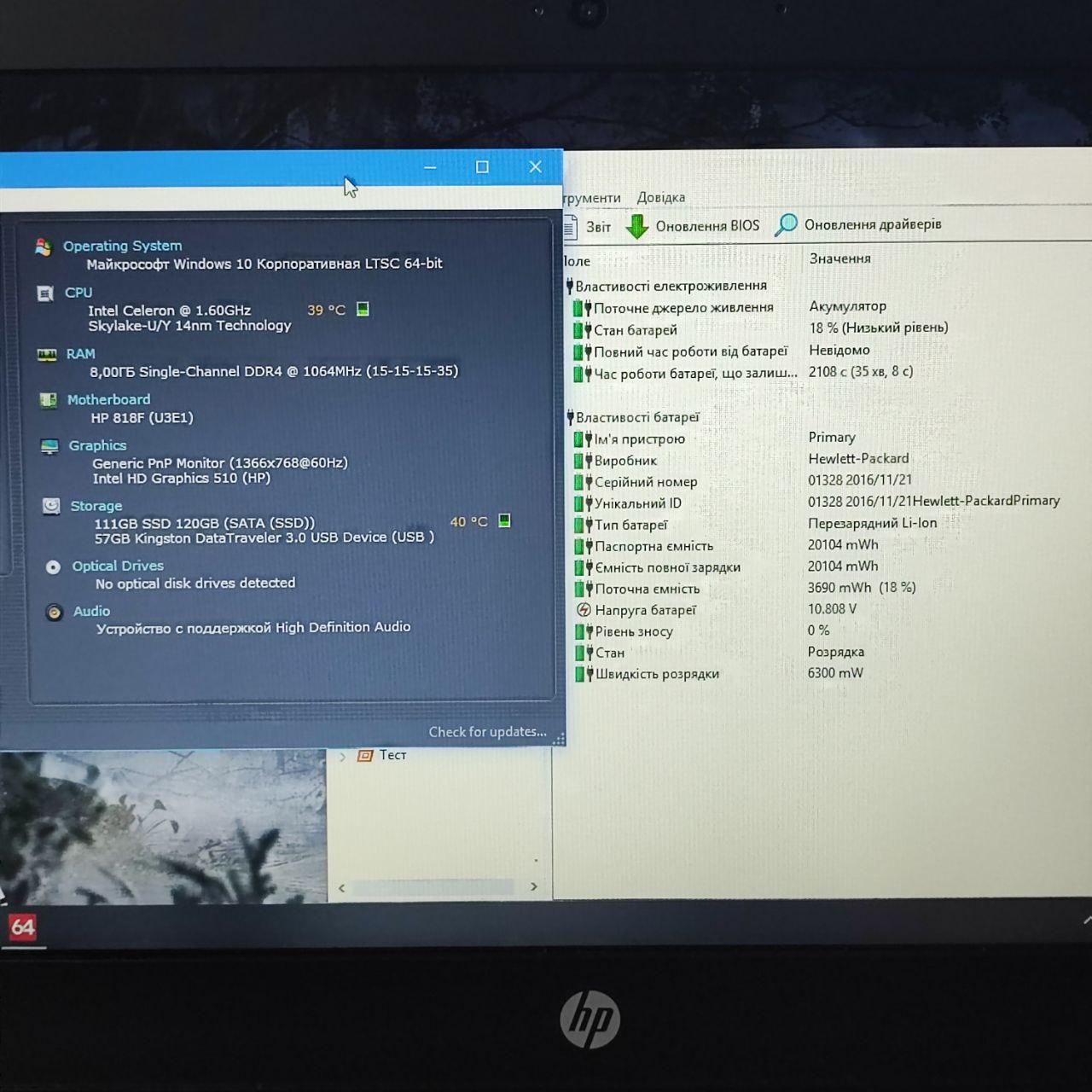Click the horizontal scrollbar thumb under the tree

tap(433, 887)
